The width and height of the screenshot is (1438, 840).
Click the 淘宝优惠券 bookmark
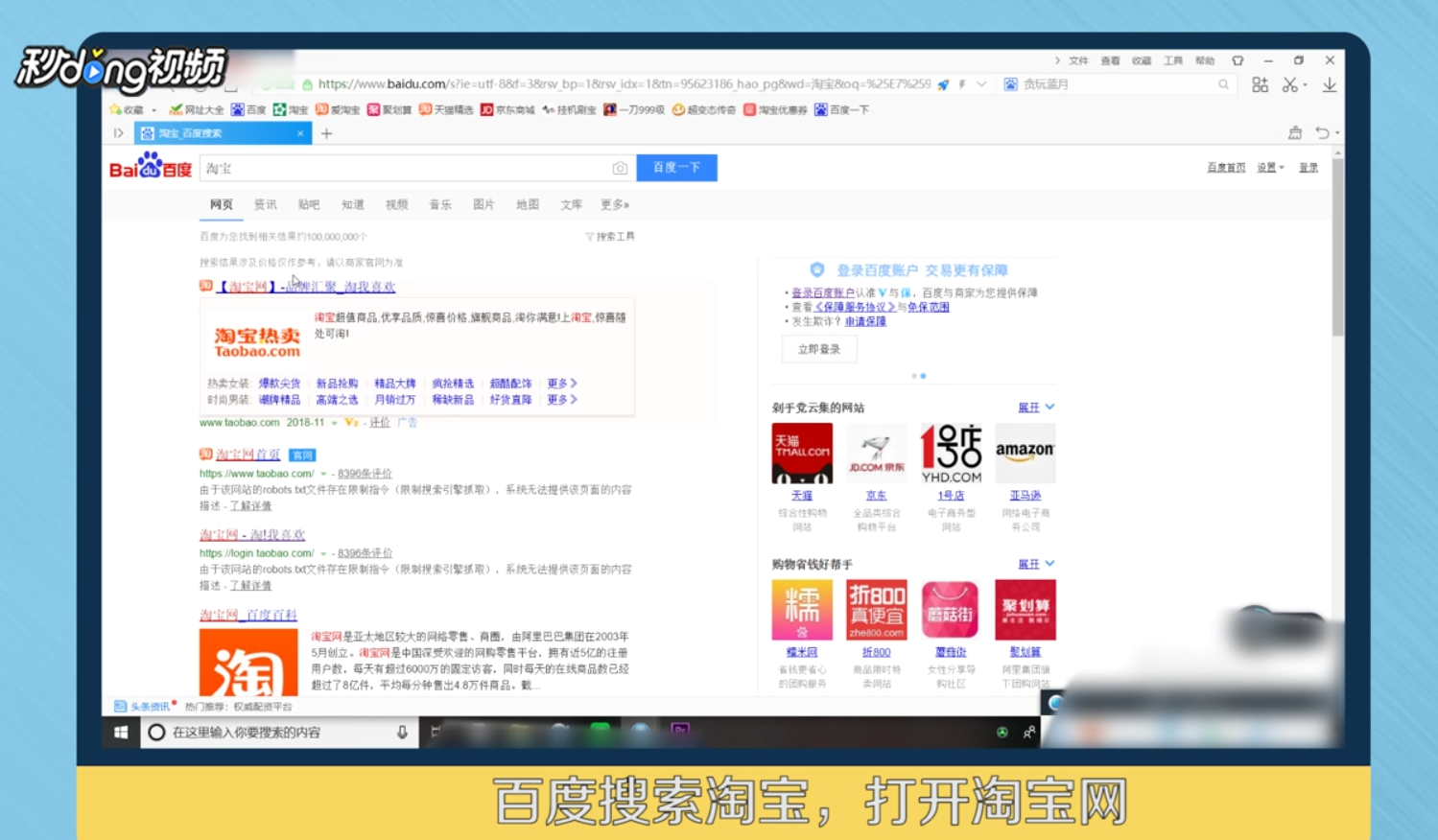pos(775,110)
